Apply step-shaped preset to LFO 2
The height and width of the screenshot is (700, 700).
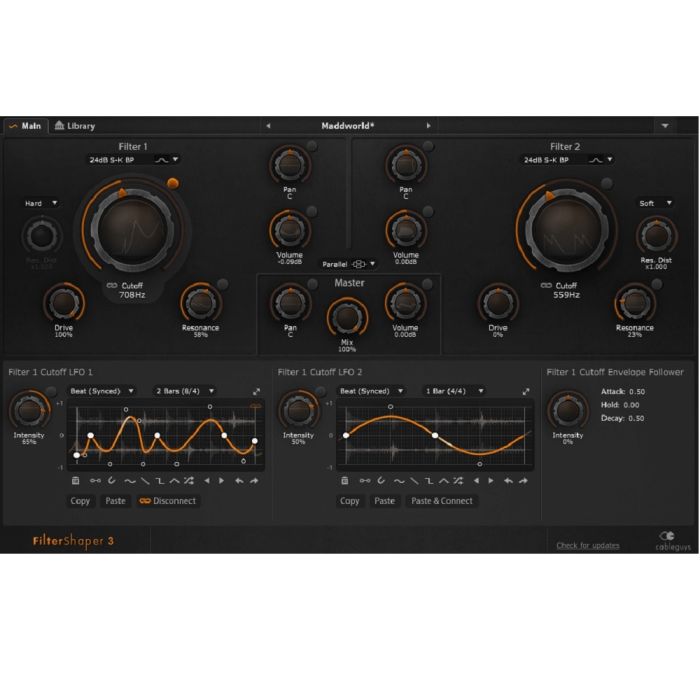tap(429, 481)
